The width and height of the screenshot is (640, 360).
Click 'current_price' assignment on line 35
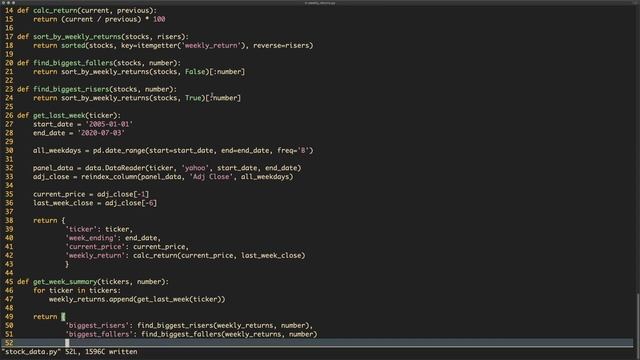59,194
